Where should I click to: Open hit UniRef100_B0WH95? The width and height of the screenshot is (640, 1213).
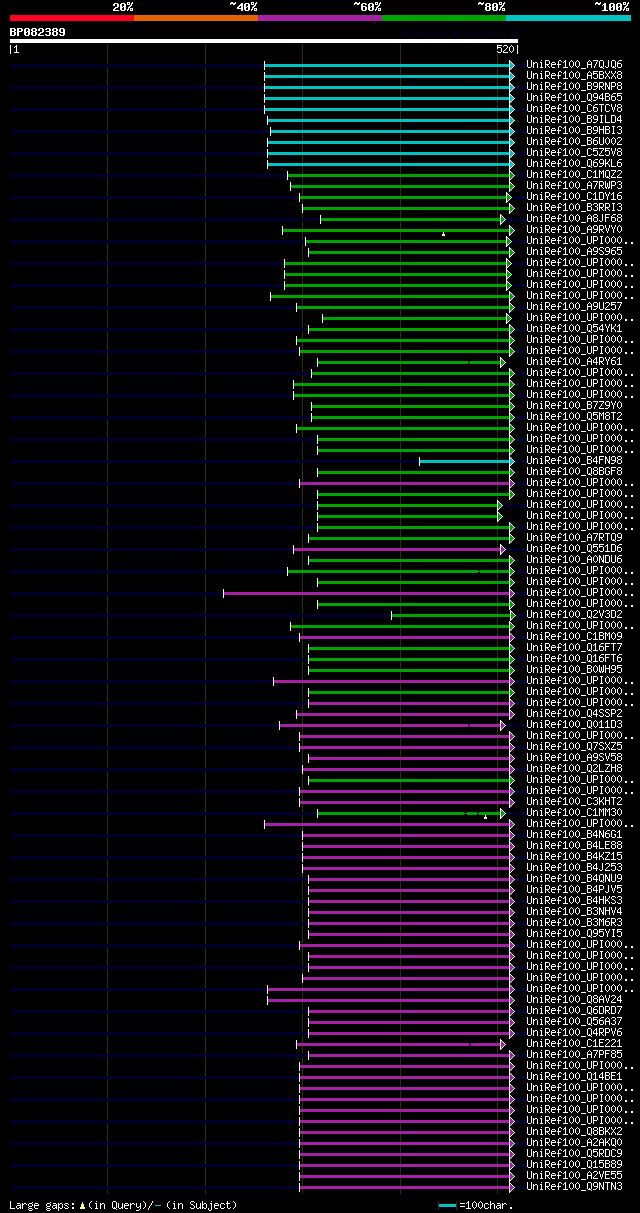click(574, 669)
